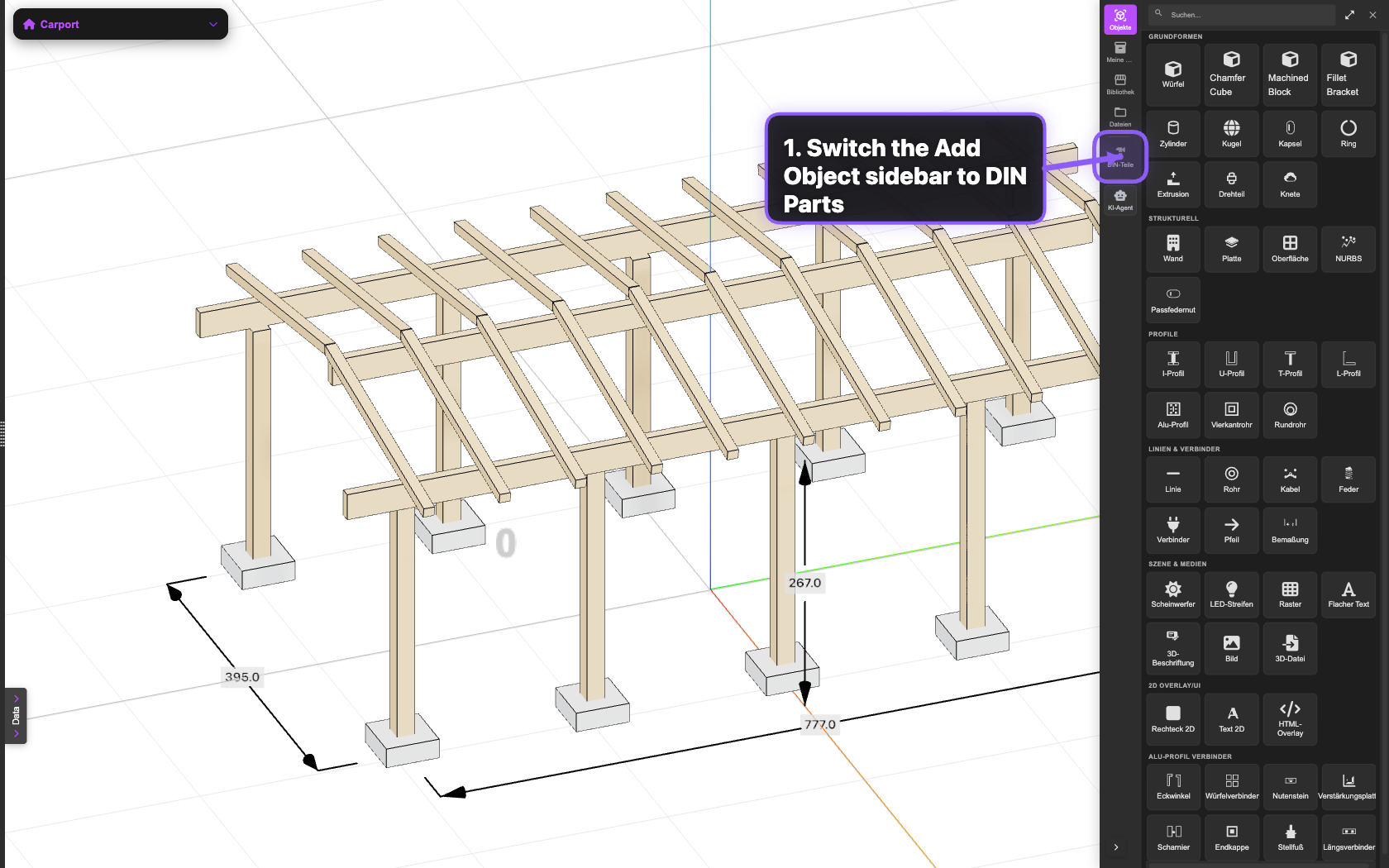
Task: Add an HTML-Overlay element
Action: coord(1290,718)
